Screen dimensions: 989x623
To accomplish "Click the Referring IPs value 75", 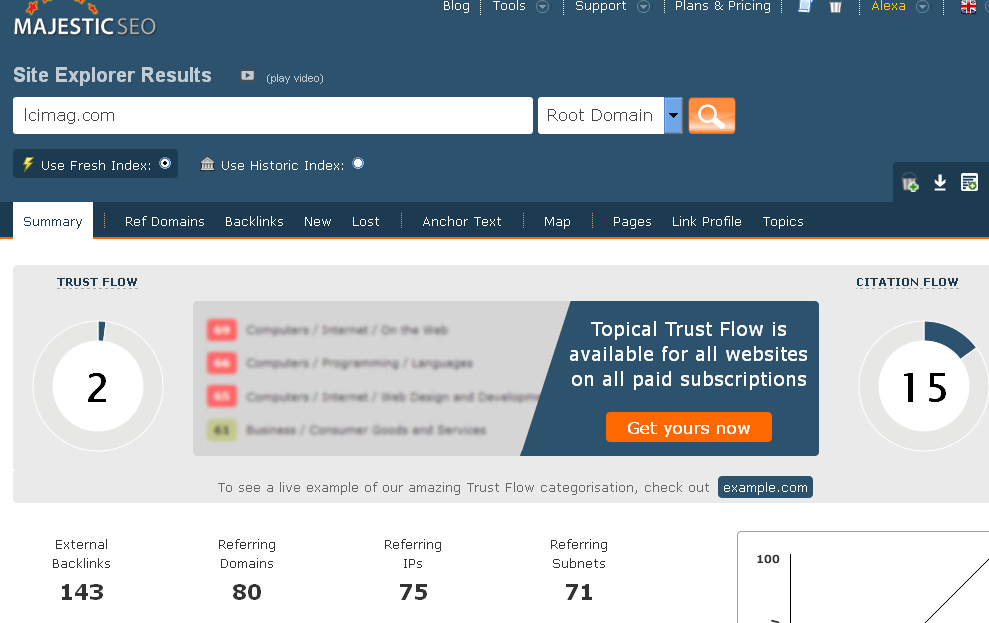I will click(x=413, y=592).
